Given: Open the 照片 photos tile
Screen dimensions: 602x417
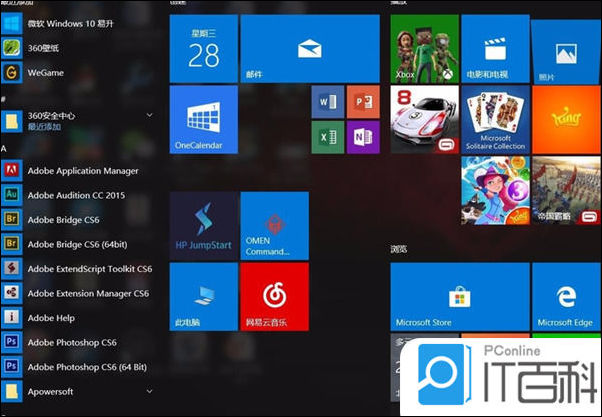Looking at the screenshot, I should click(566, 51).
